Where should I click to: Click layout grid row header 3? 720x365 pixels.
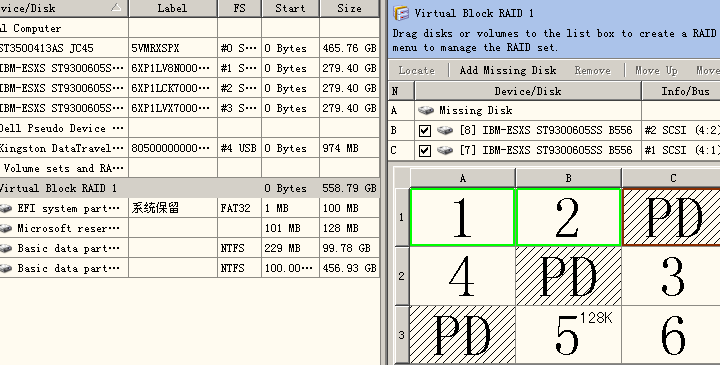pos(402,335)
